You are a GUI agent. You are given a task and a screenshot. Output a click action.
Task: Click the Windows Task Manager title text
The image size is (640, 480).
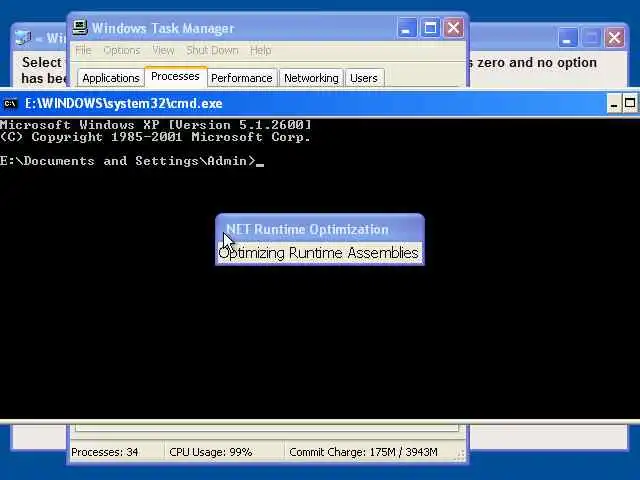point(163,28)
